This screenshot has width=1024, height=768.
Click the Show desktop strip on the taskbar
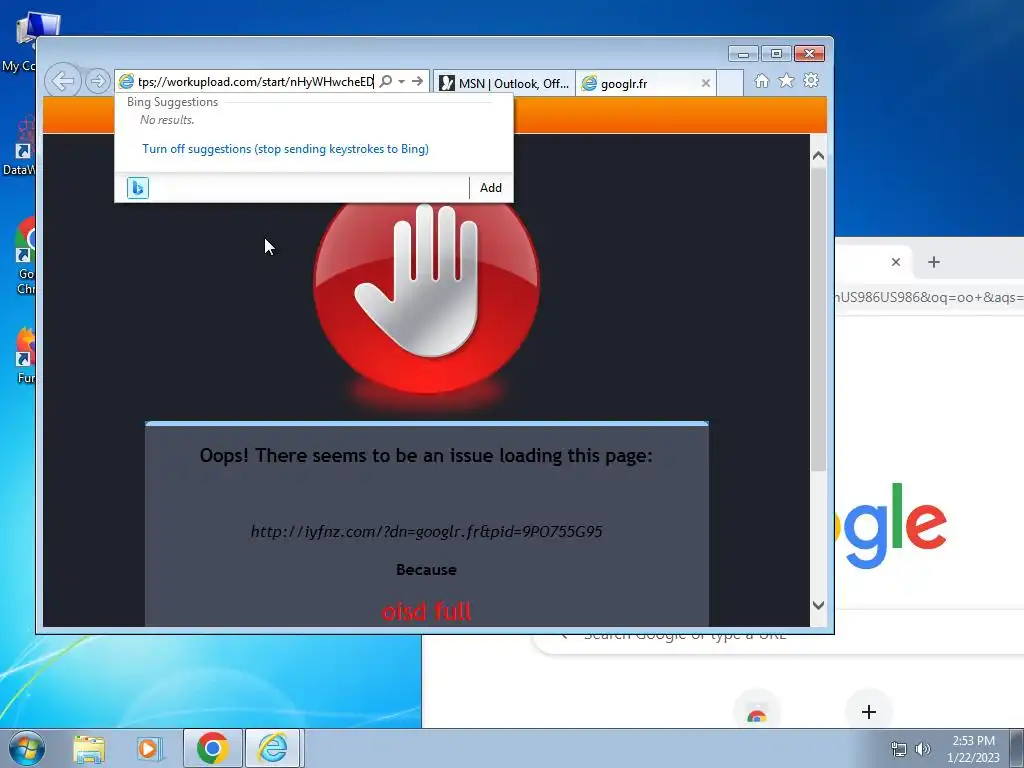pyautogui.click(x=1017, y=749)
